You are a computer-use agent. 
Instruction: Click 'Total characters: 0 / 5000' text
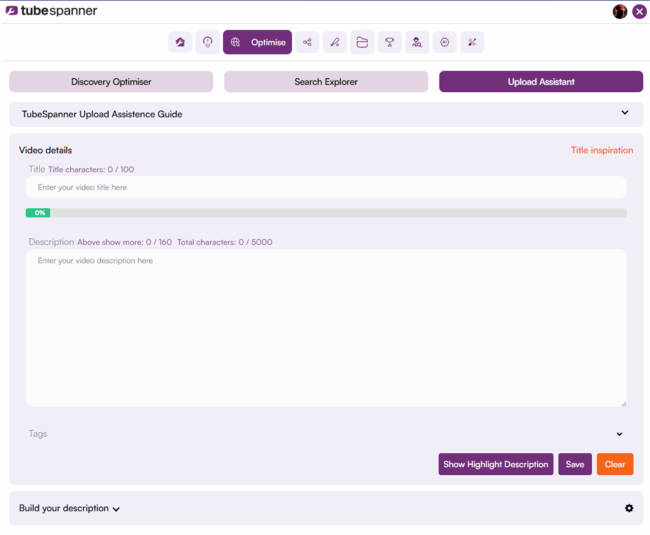coord(225,242)
